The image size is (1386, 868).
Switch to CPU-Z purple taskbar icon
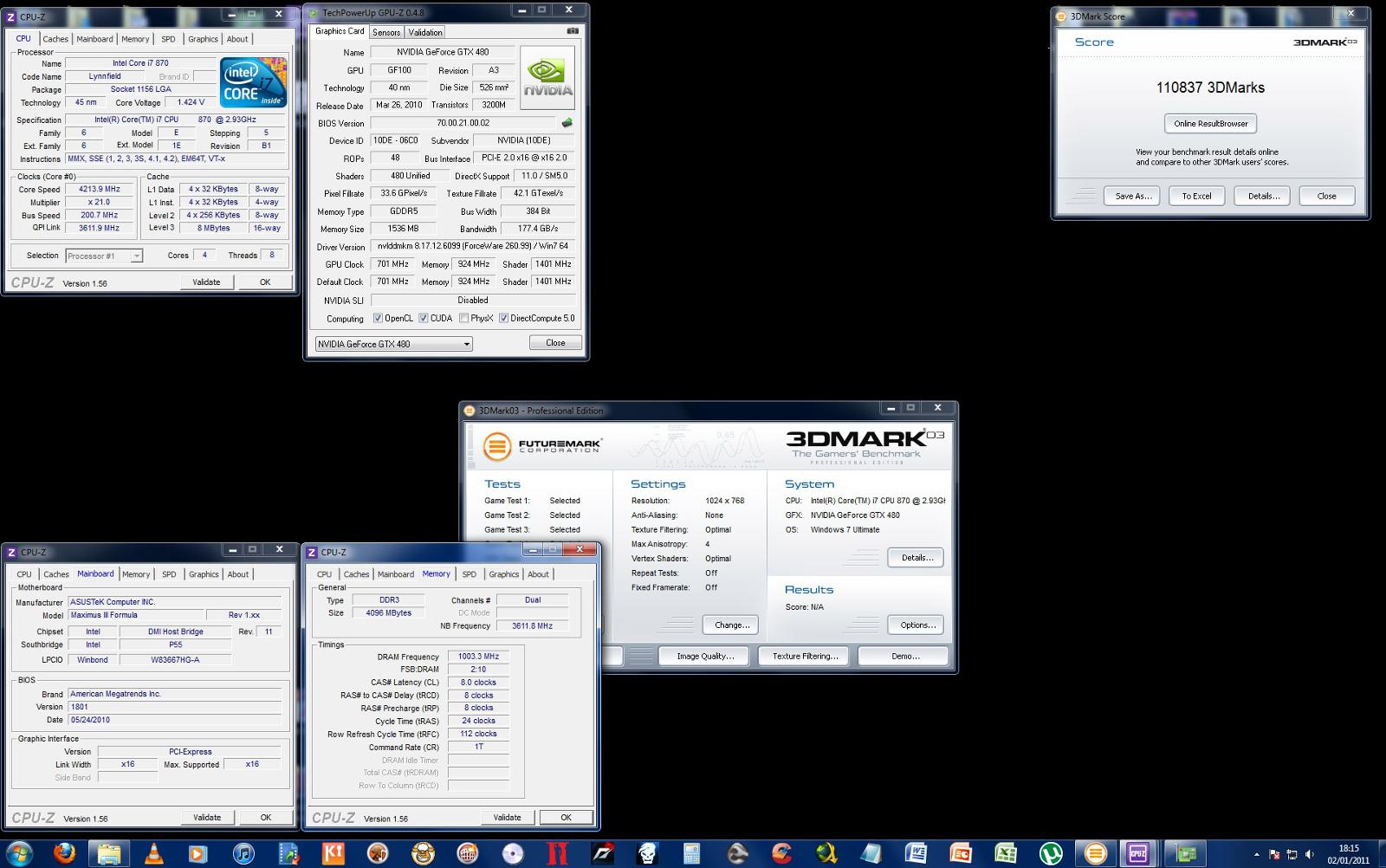1139,853
